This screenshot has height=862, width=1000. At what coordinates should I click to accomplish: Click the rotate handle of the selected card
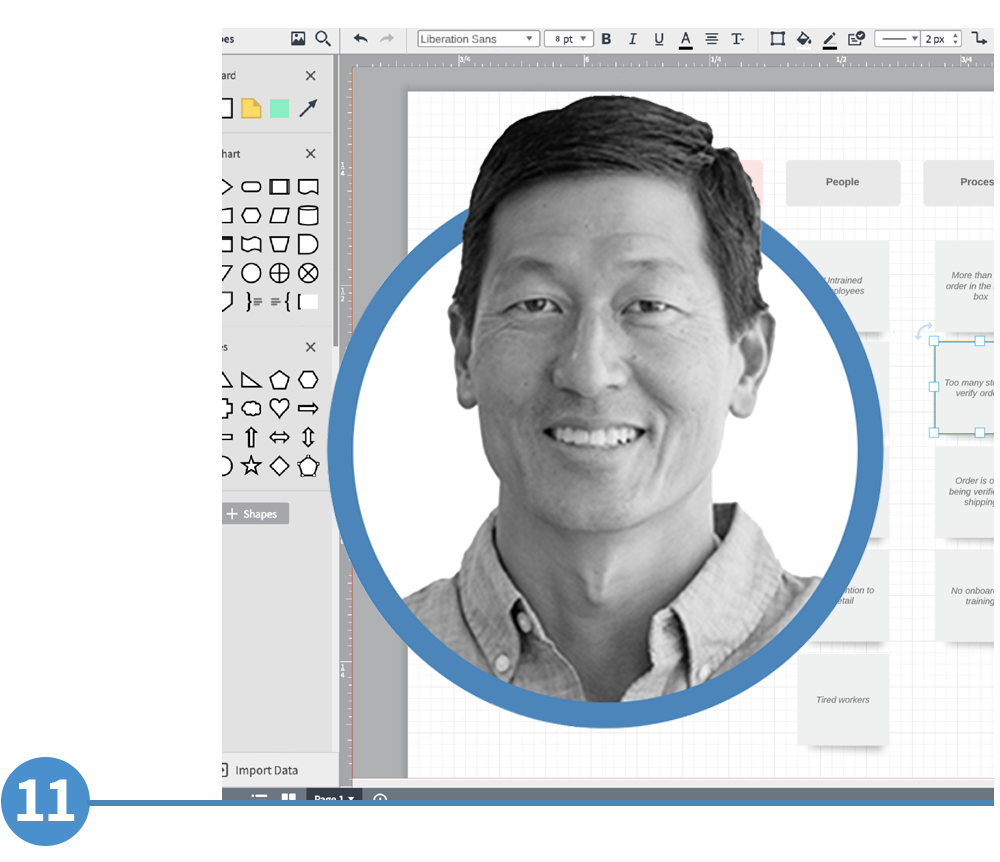pyautogui.click(x=923, y=331)
